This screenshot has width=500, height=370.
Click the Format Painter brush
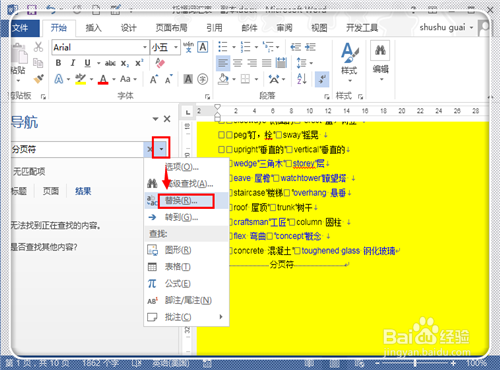(39, 79)
